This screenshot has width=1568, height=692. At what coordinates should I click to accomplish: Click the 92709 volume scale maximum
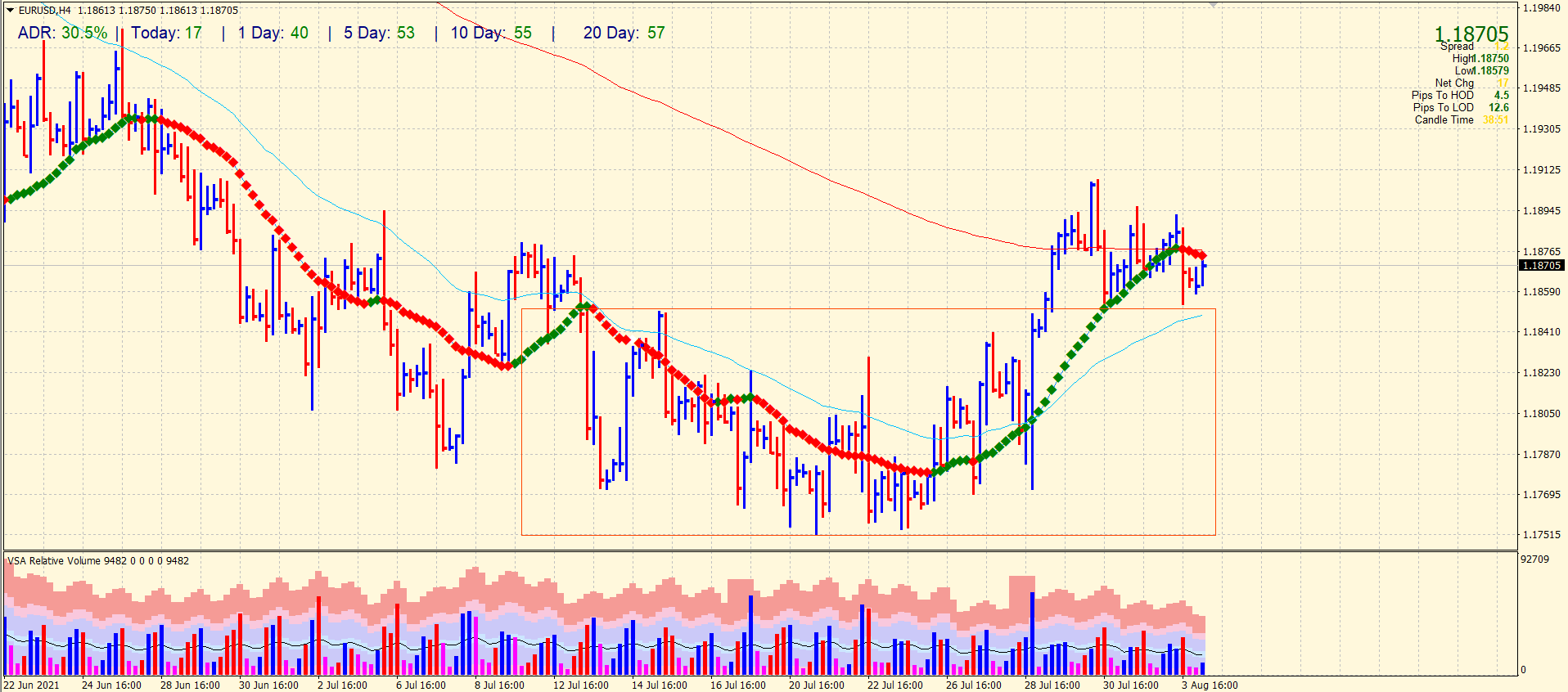[x=1534, y=559]
